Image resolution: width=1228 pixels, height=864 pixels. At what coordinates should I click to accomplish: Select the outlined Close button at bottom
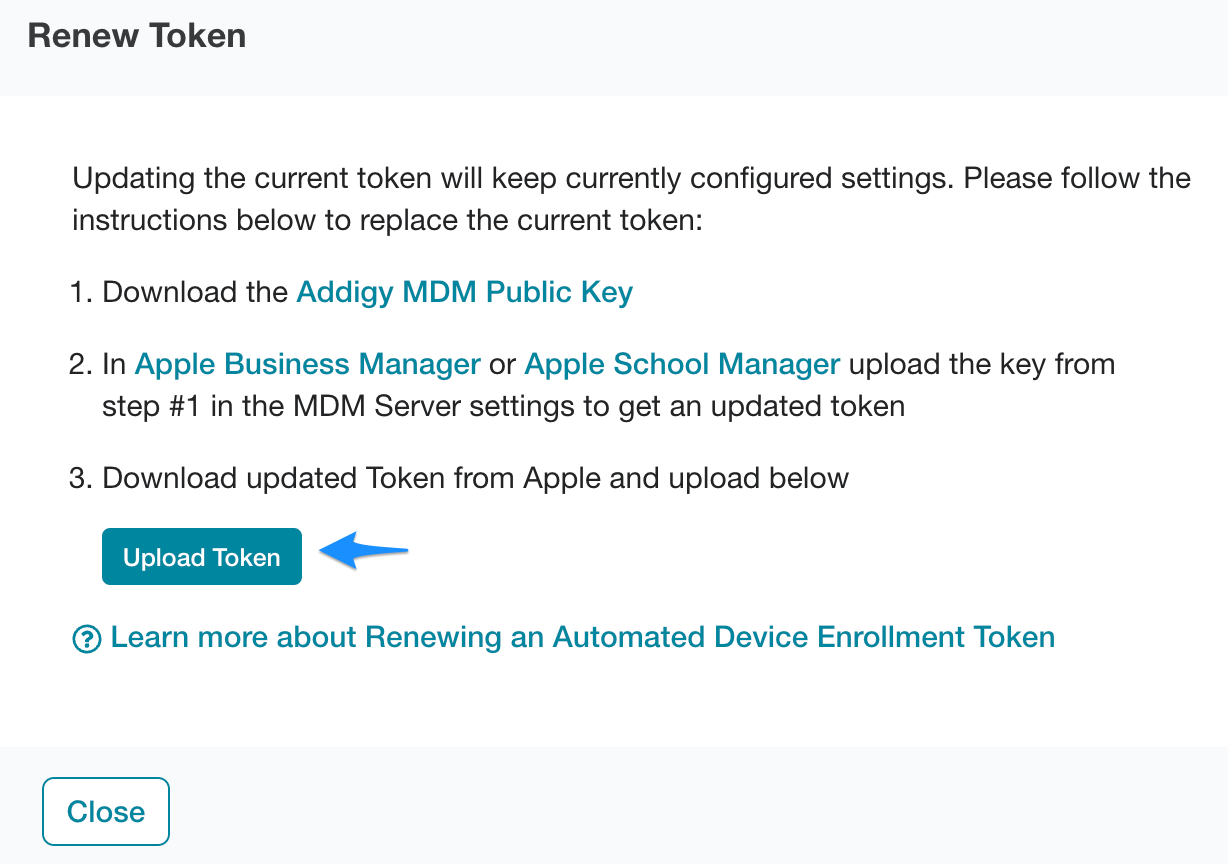tap(106, 811)
